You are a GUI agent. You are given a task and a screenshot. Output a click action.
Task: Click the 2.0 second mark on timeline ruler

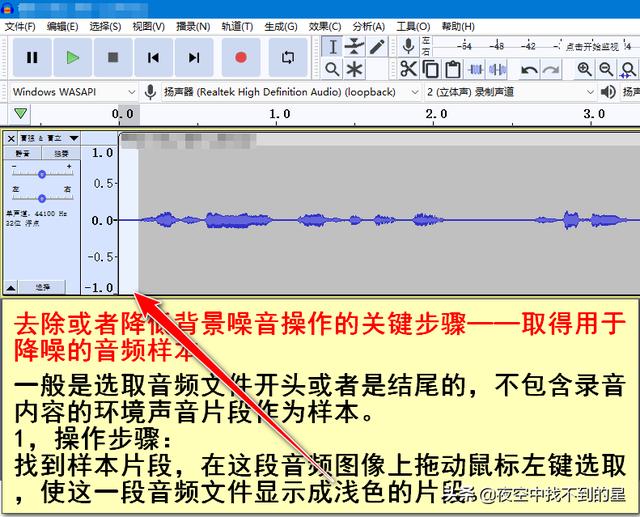436,114
